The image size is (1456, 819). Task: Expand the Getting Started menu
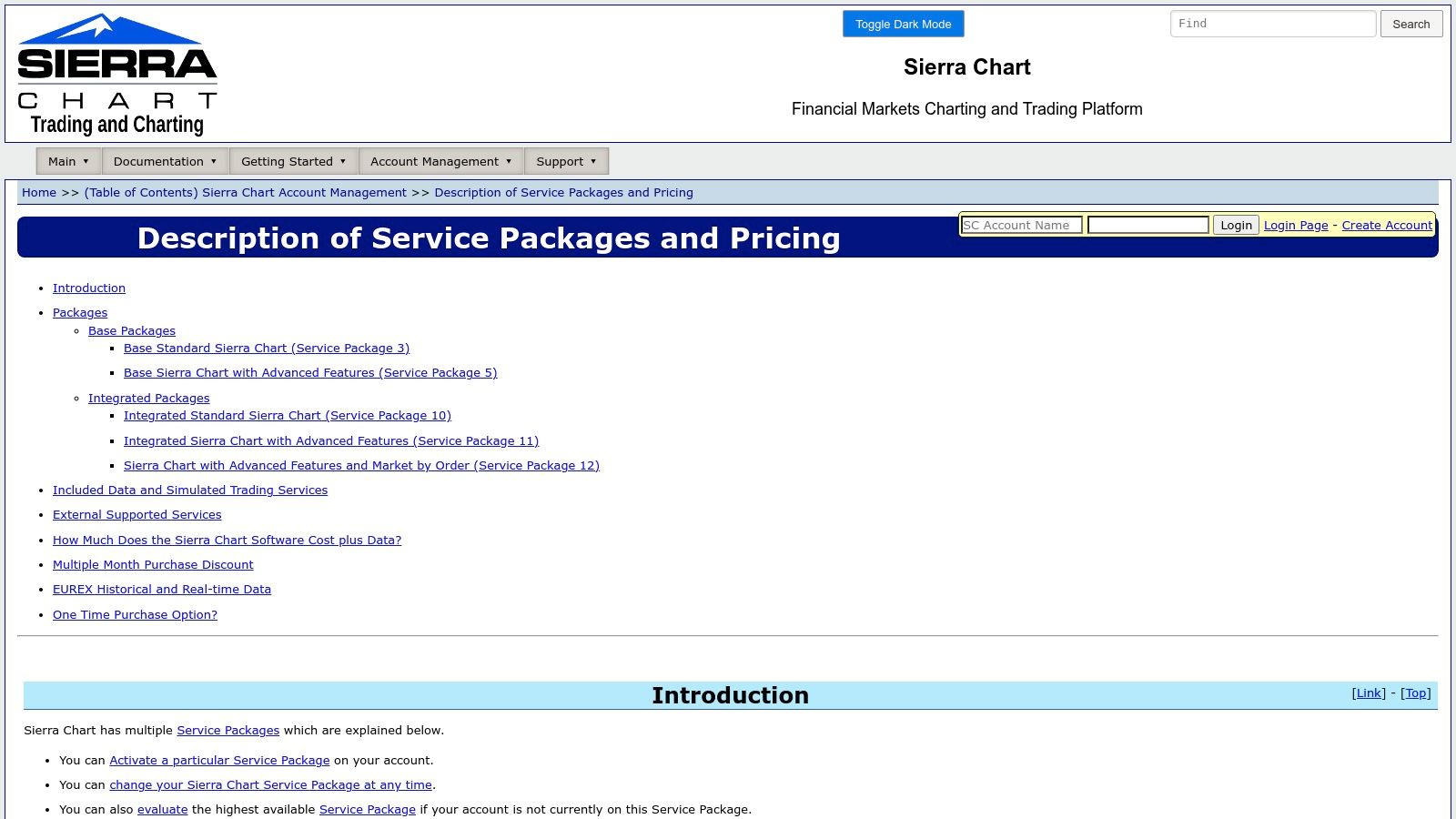point(293,161)
